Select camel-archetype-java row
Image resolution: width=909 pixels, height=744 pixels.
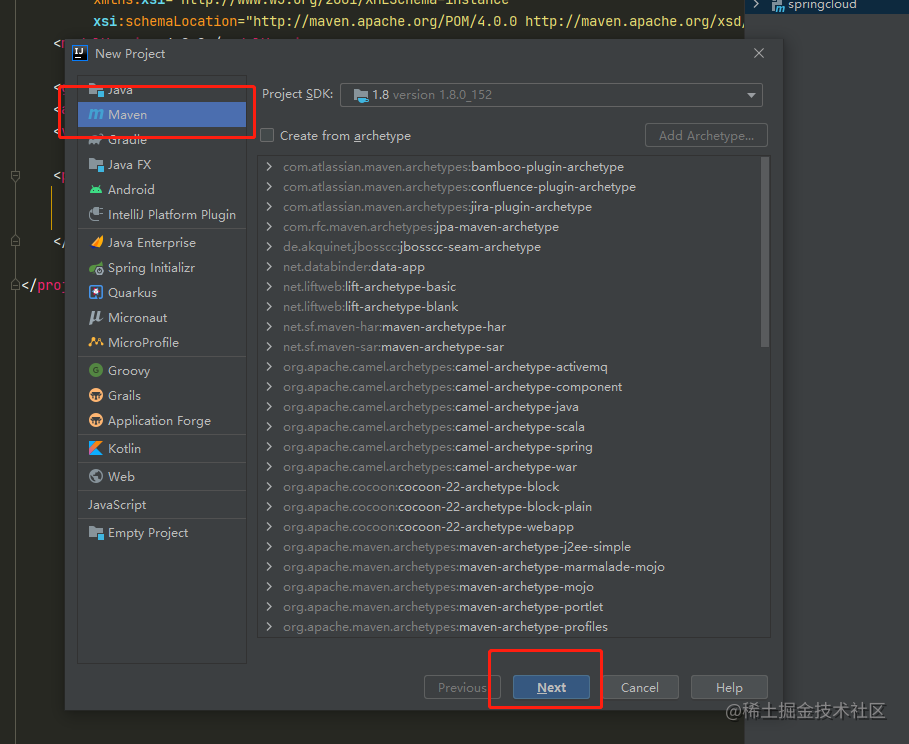pos(509,407)
